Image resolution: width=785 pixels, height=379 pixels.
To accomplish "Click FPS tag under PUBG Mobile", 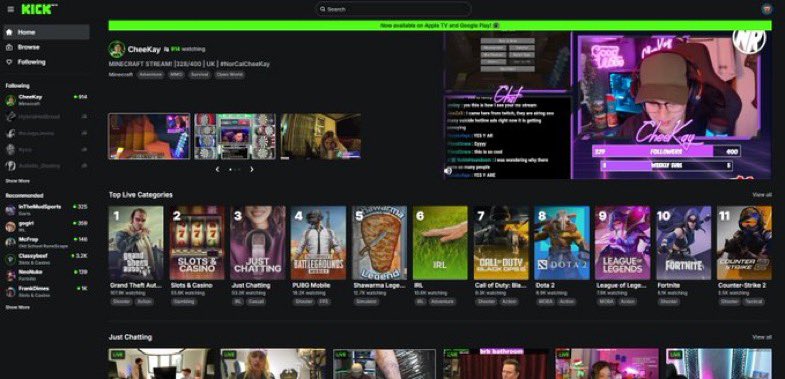I will pos(324,302).
